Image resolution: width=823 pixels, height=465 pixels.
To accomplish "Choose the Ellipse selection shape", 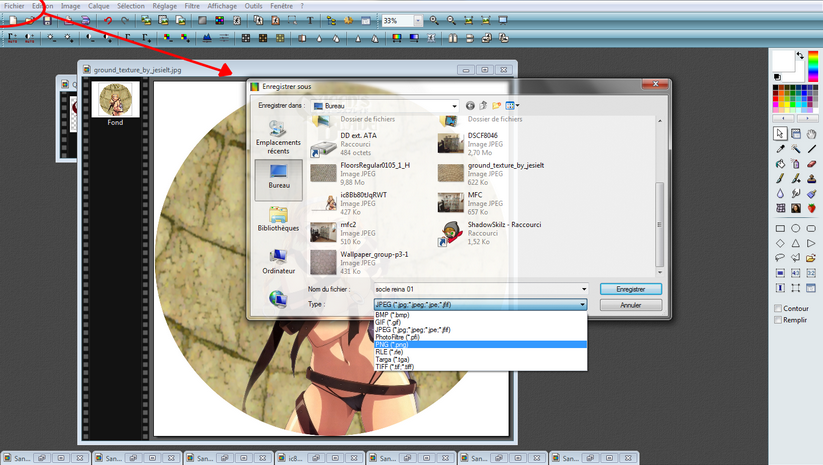I will click(x=796, y=228).
